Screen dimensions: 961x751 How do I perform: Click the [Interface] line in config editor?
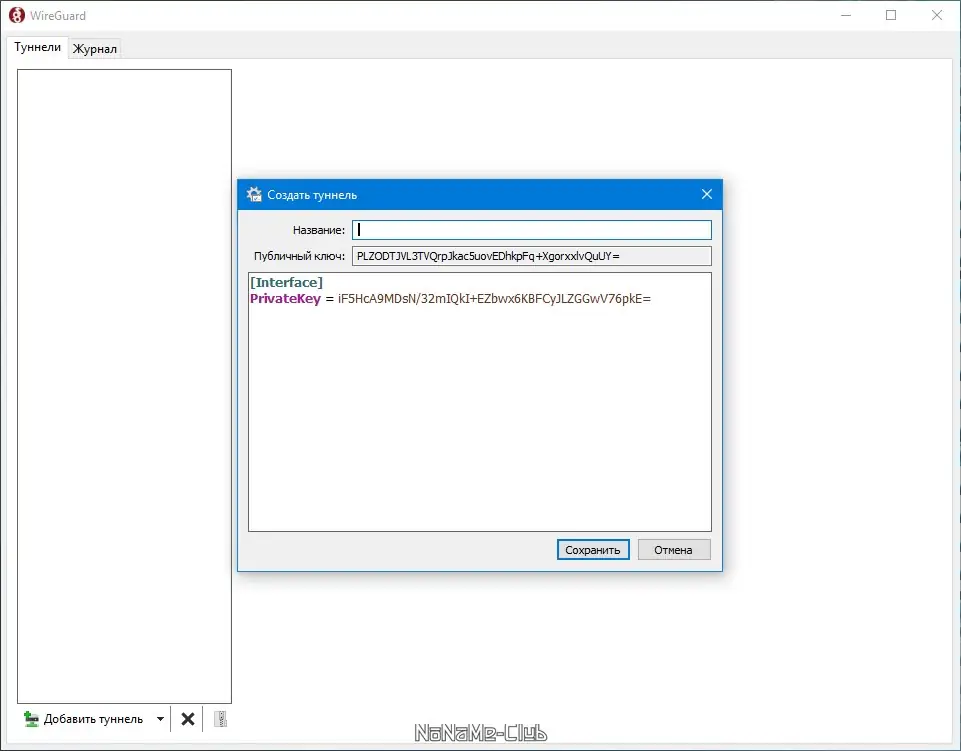pyautogui.click(x=286, y=283)
